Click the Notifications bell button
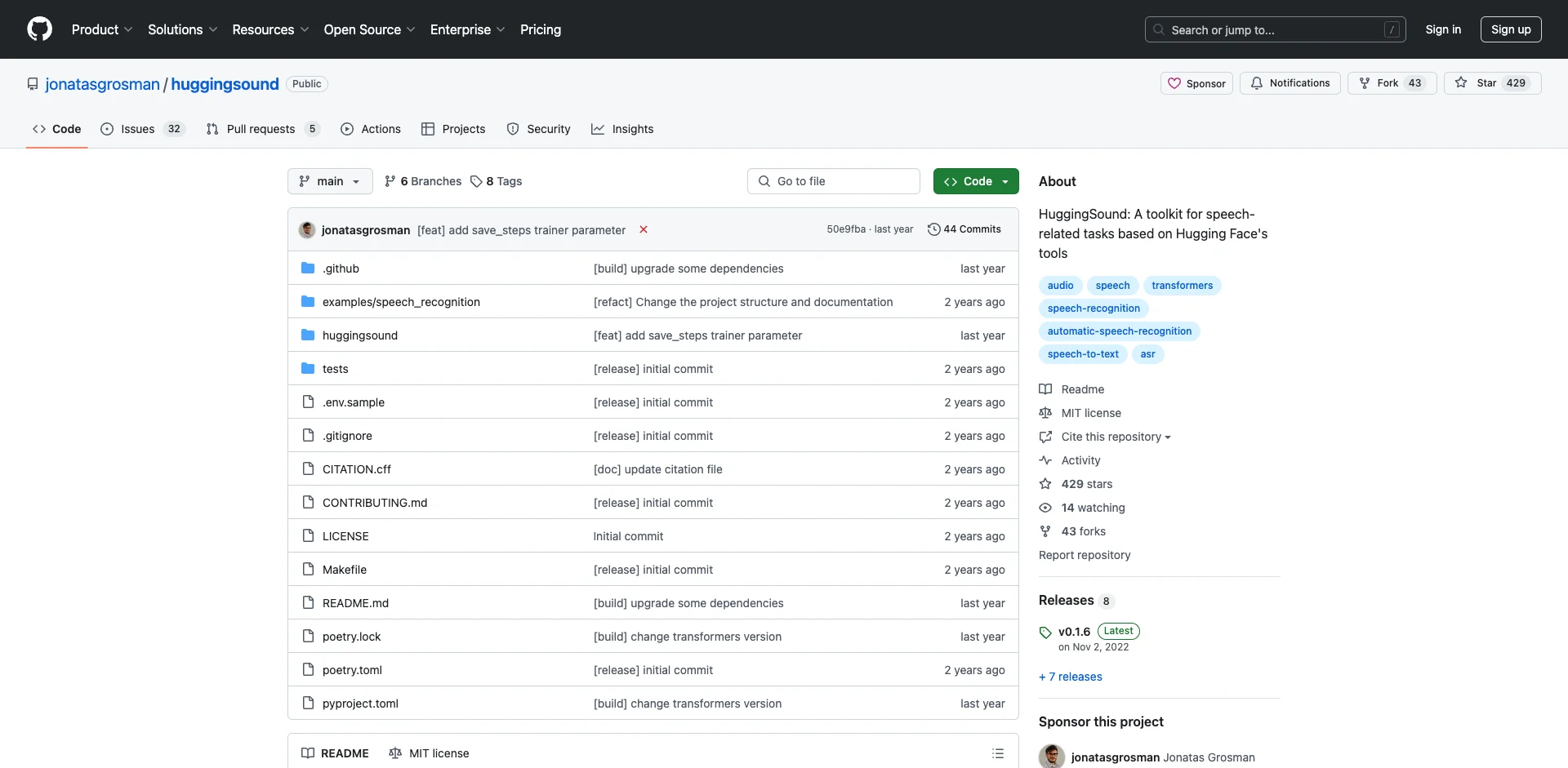 click(x=1290, y=83)
